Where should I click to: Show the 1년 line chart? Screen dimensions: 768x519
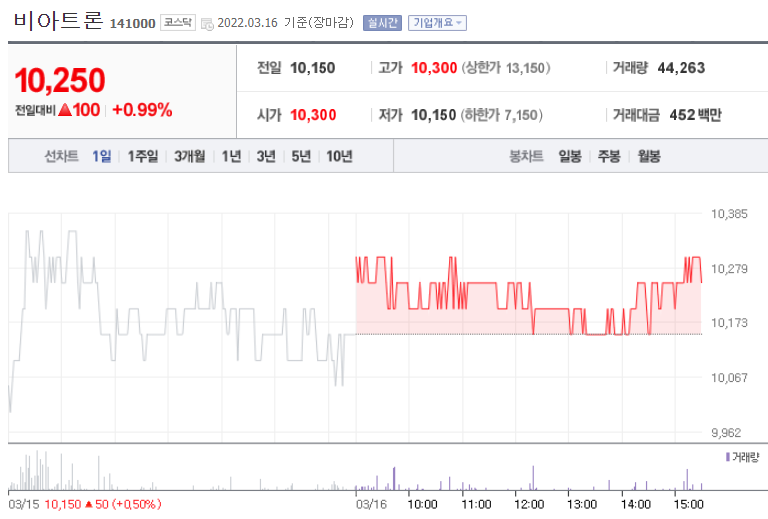point(231,156)
